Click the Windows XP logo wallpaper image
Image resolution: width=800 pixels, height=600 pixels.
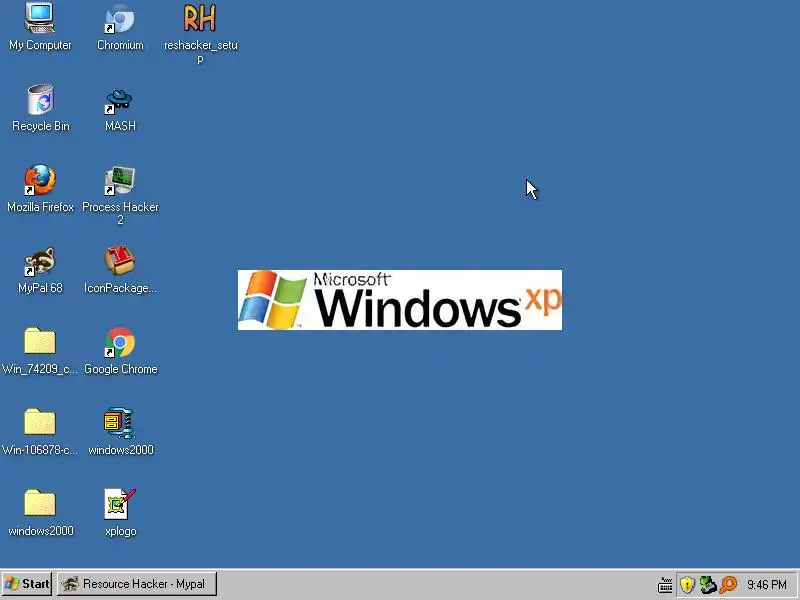click(400, 300)
